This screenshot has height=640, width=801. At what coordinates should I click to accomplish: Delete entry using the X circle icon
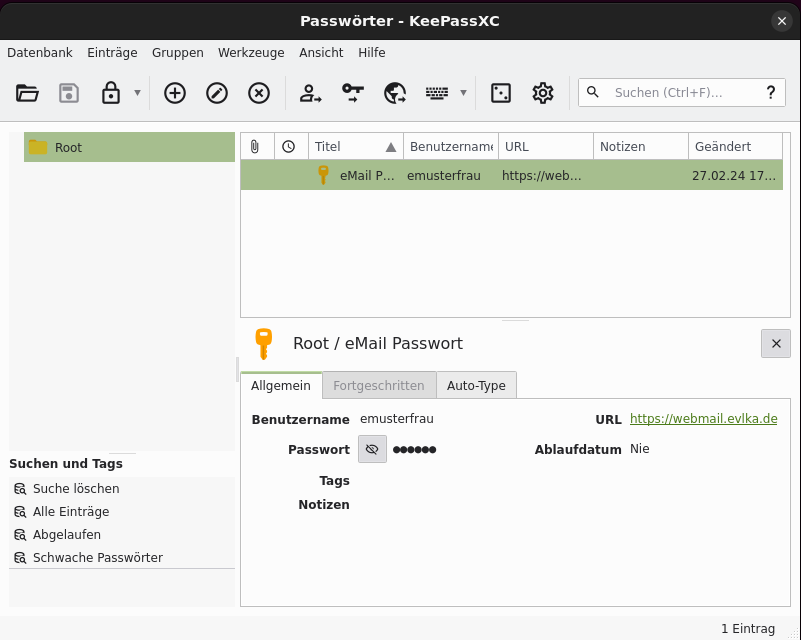pyautogui.click(x=259, y=93)
